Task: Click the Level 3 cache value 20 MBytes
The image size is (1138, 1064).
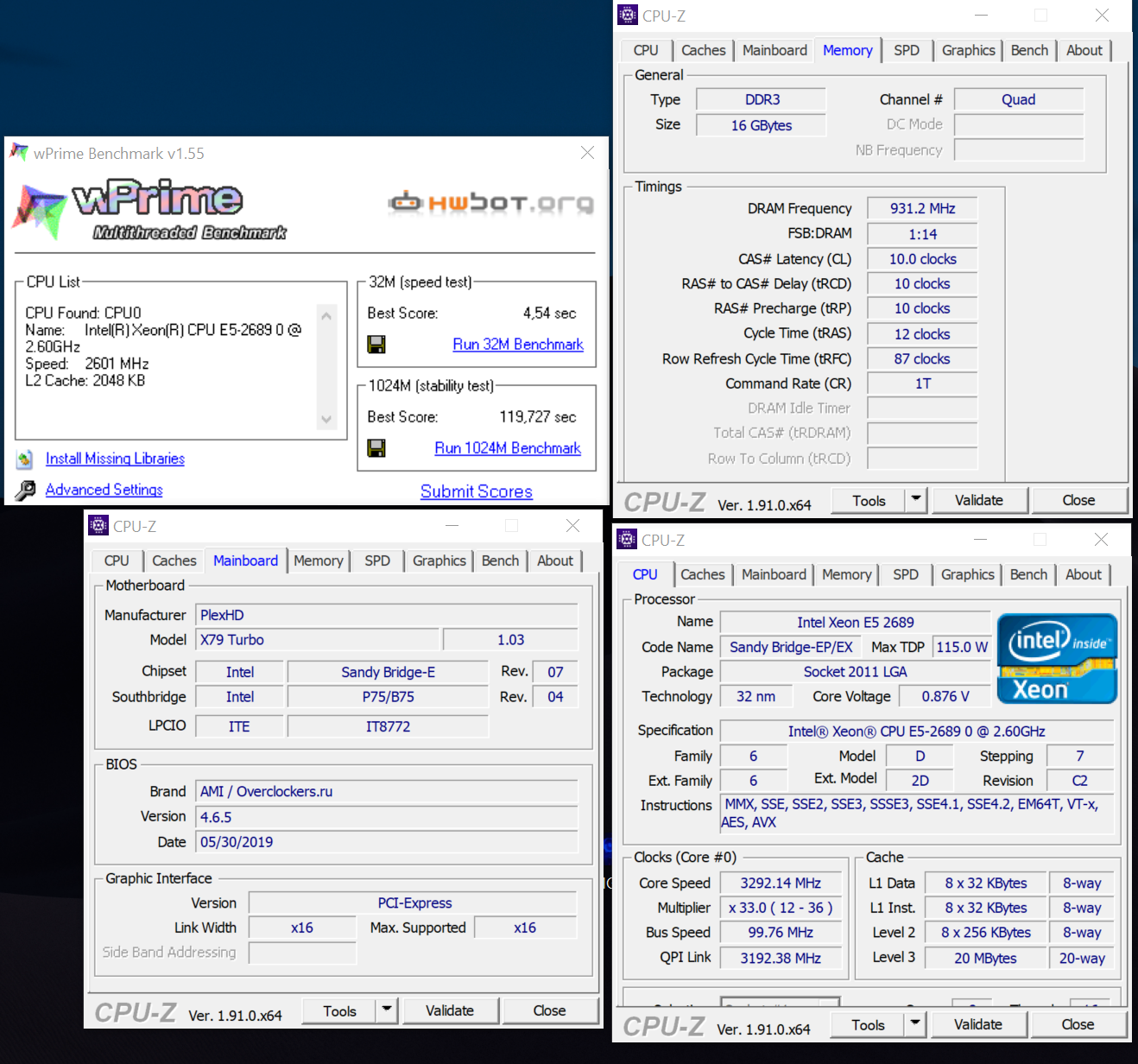Action: coord(985,958)
